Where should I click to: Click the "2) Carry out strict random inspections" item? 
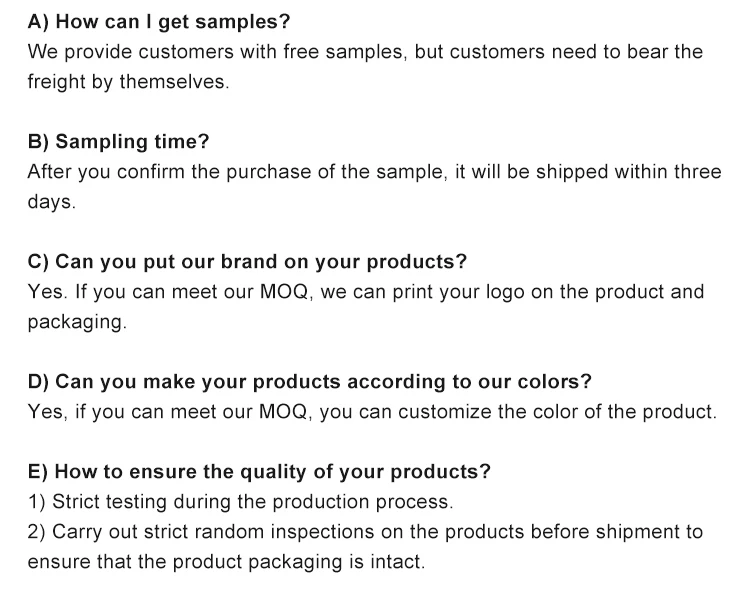coord(365,532)
